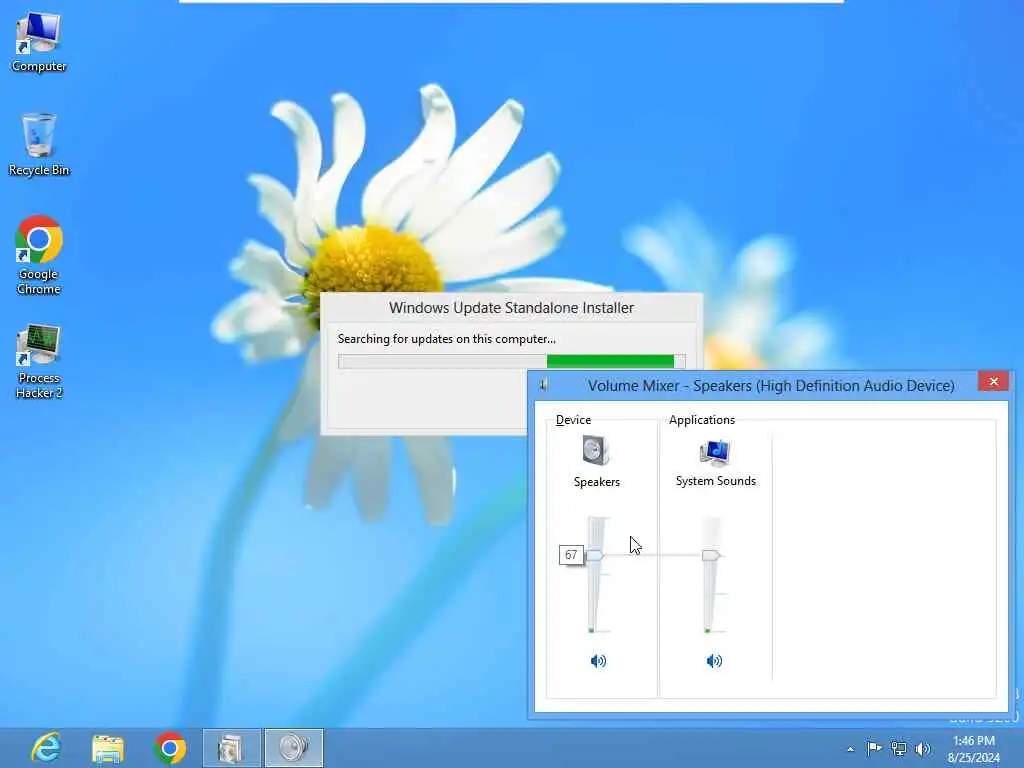The image size is (1024, 768).
Task: Mute the Speakers device
Action: coord(598,661)
